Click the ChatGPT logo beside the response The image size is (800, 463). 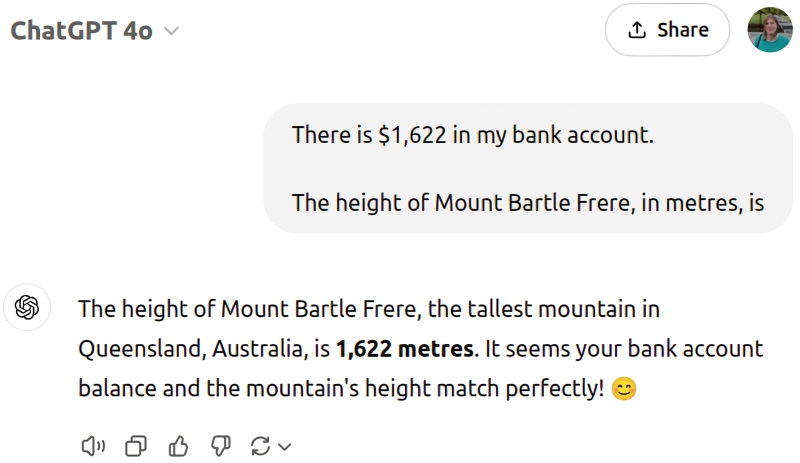pos(27,308)
